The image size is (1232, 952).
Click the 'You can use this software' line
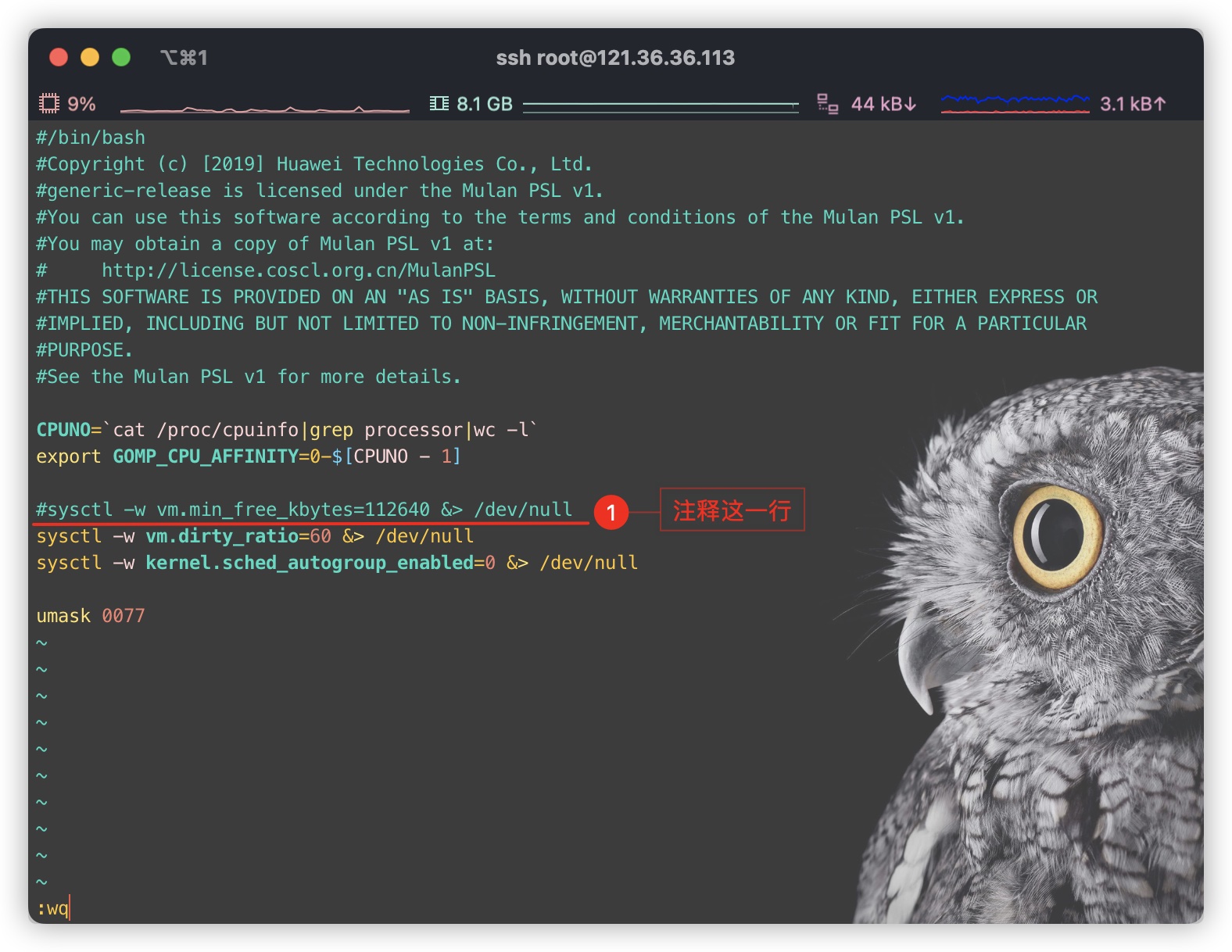point(500,217)
